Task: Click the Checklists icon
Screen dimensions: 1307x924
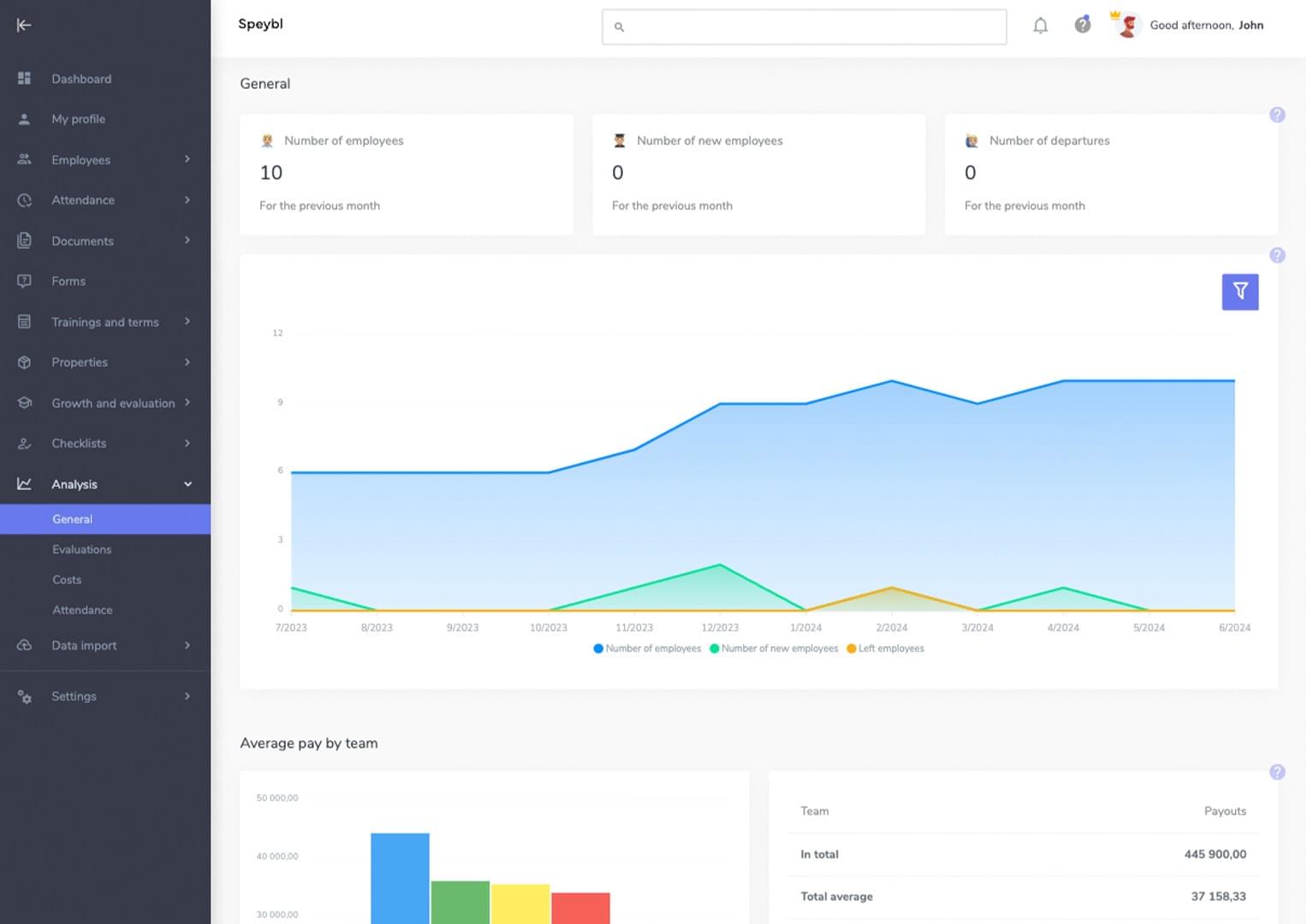Action: [24, 443]
